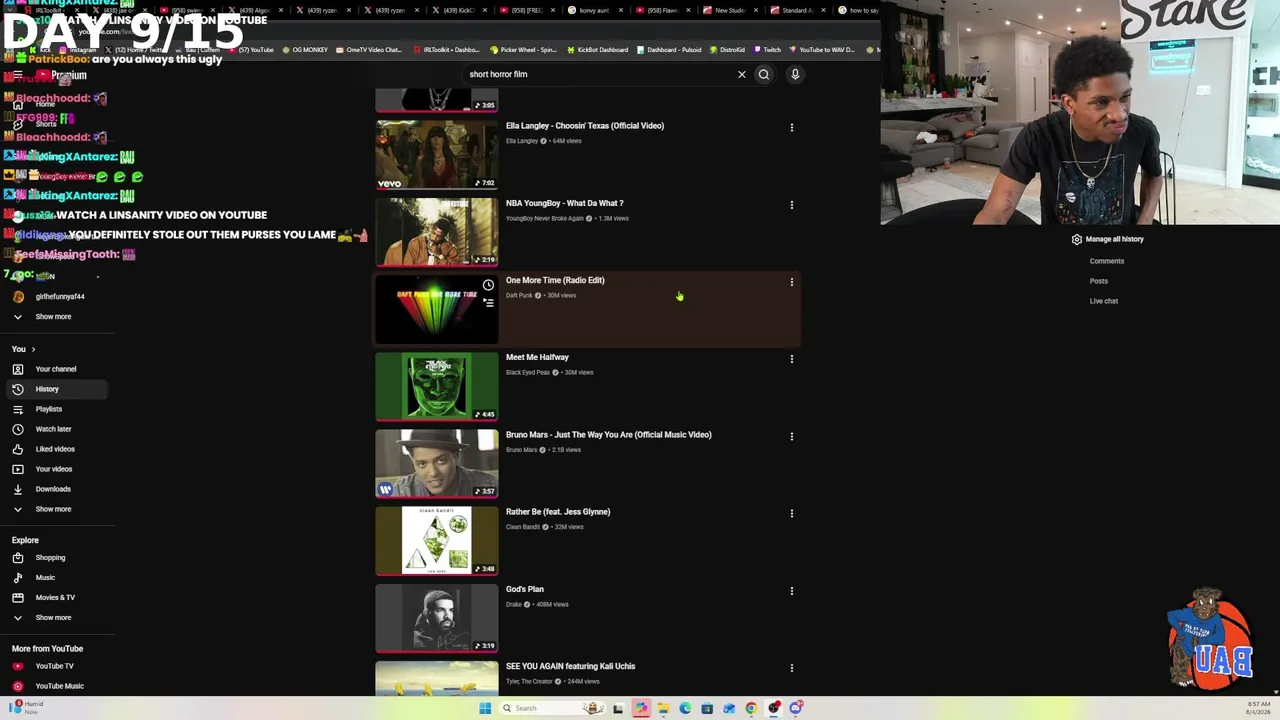Open Shopping in Explore section
This screenshot has height=720, width=1280.
coord(55,558)
